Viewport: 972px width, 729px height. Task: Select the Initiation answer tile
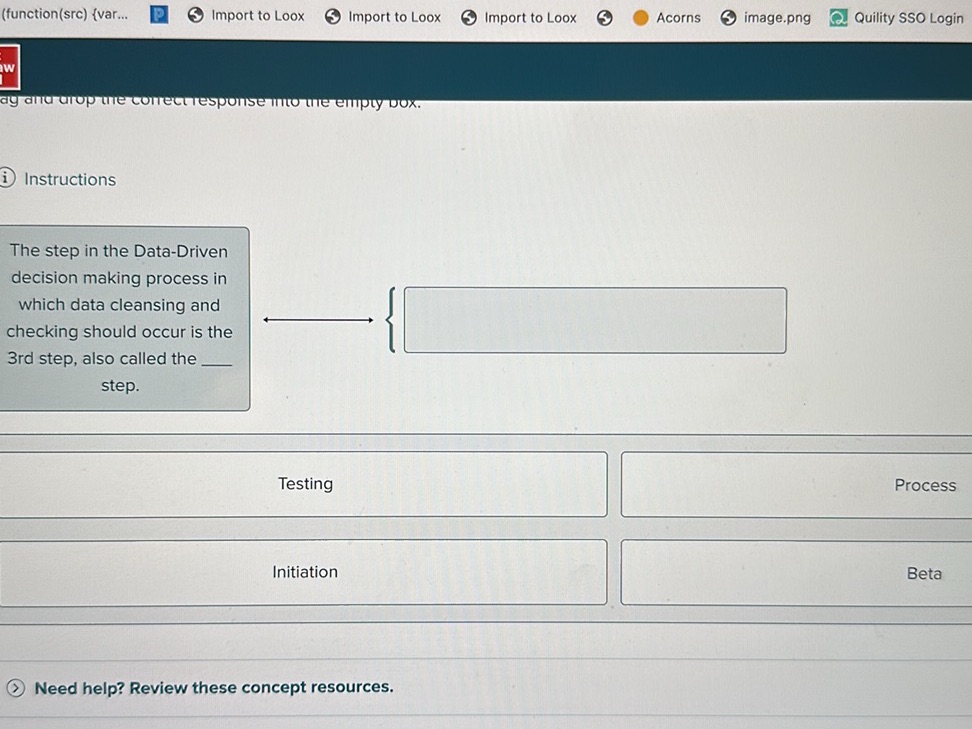305,571
